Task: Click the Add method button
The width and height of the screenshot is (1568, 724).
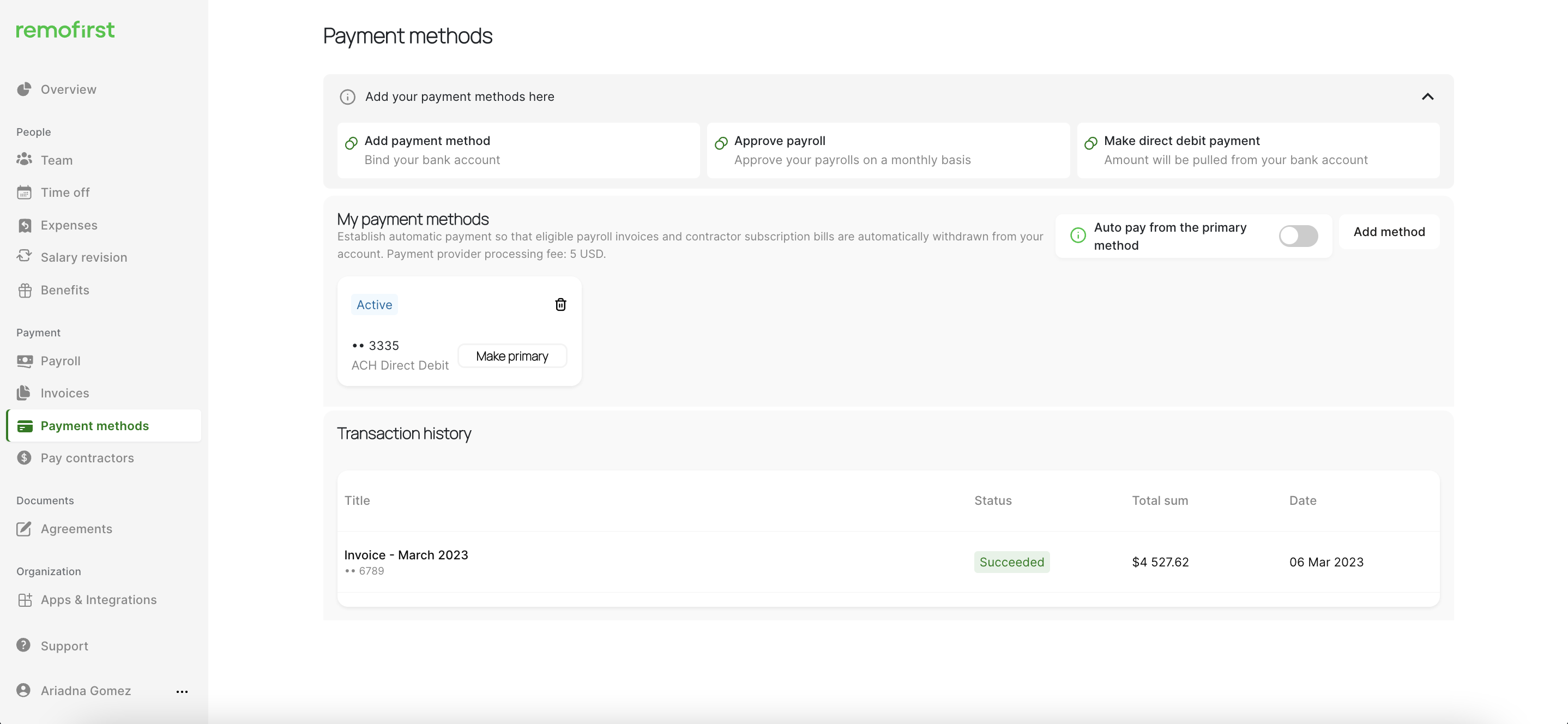Action: coord(1389,232)
